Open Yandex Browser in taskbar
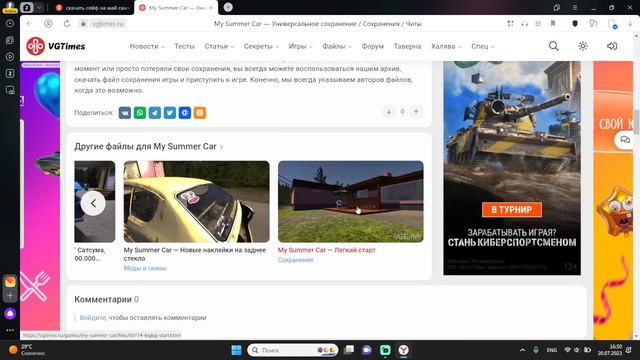This screenshot has width=640, height=360. pos(403,350)
